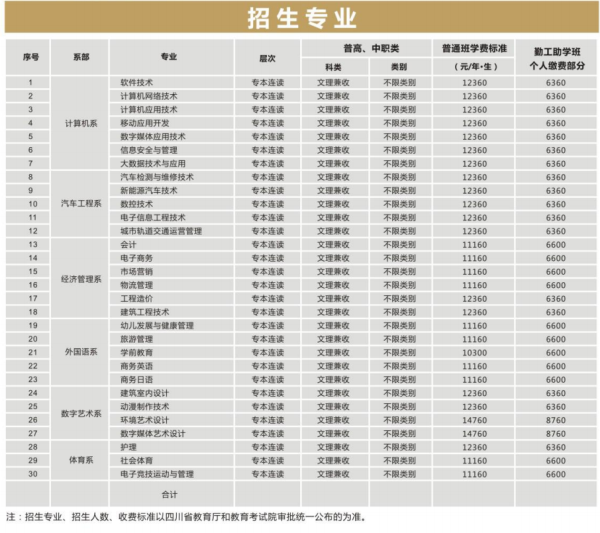
Task: Click the 6360 fee in 护理 row
Action: (556, 447)
